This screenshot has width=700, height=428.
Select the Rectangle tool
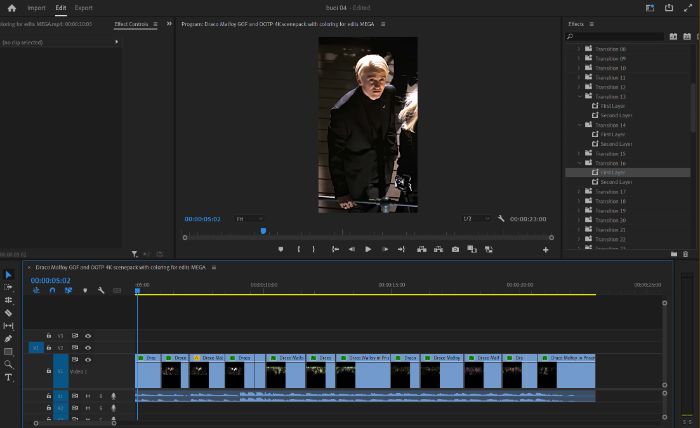(8, 352)
